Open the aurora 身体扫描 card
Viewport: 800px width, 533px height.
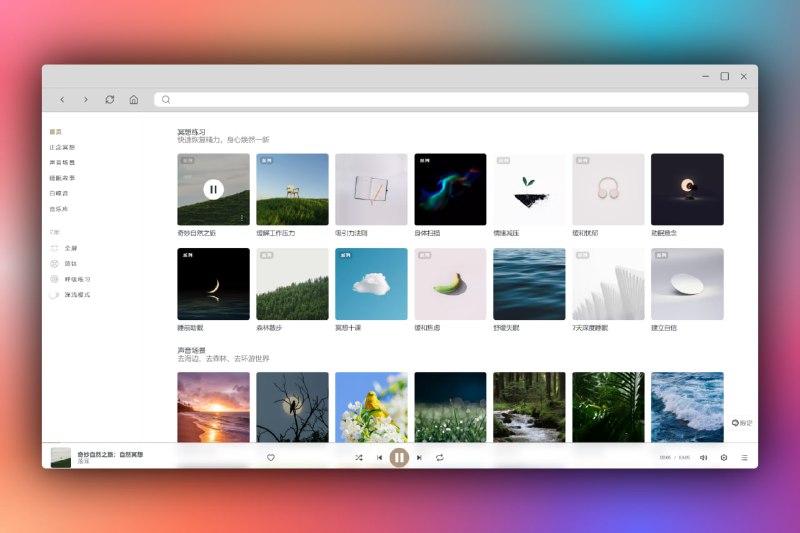450,189
